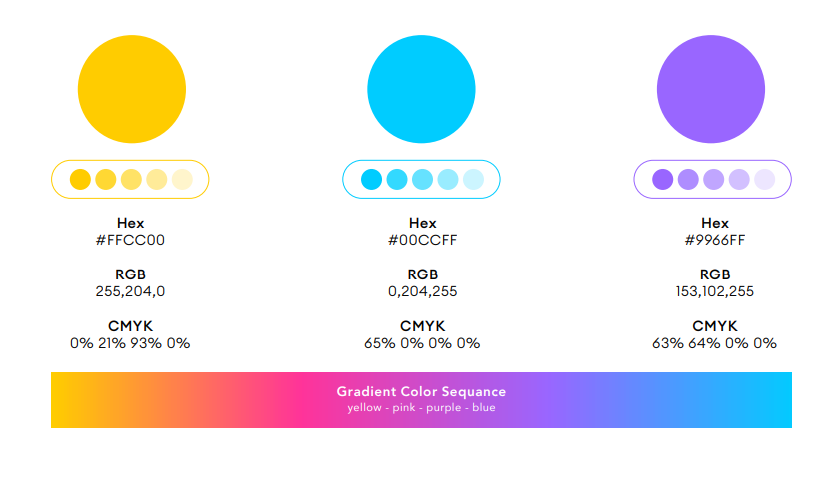Select the middle cyan tint dot
The height and width of the screenshot is (488, 831).
pos(422,179)
